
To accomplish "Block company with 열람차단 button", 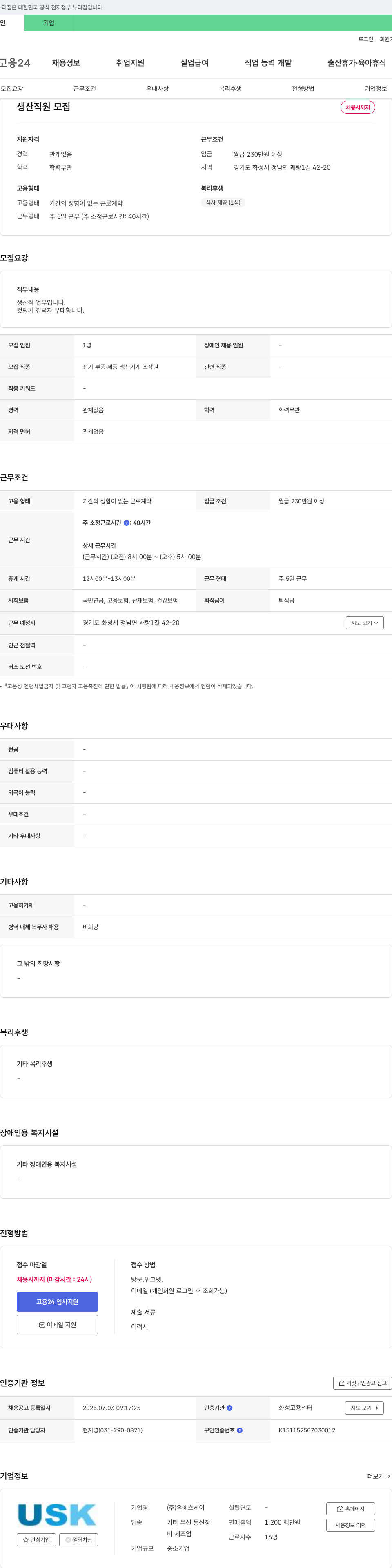I will click(x=78, y=1539).
